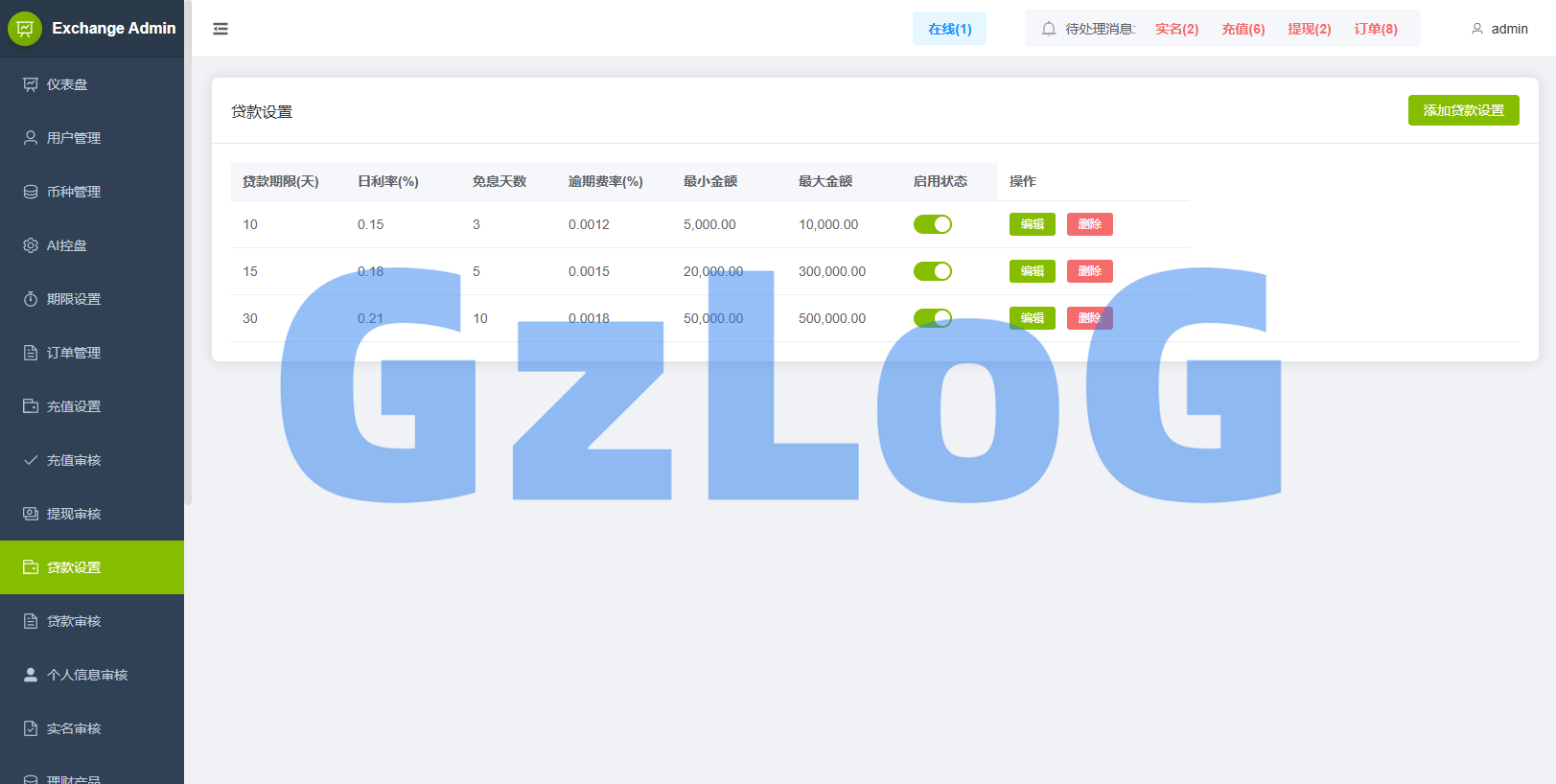Click 删除 for the 30-day loan
The image size is (1556, 784).
(x=1090, y=318)
